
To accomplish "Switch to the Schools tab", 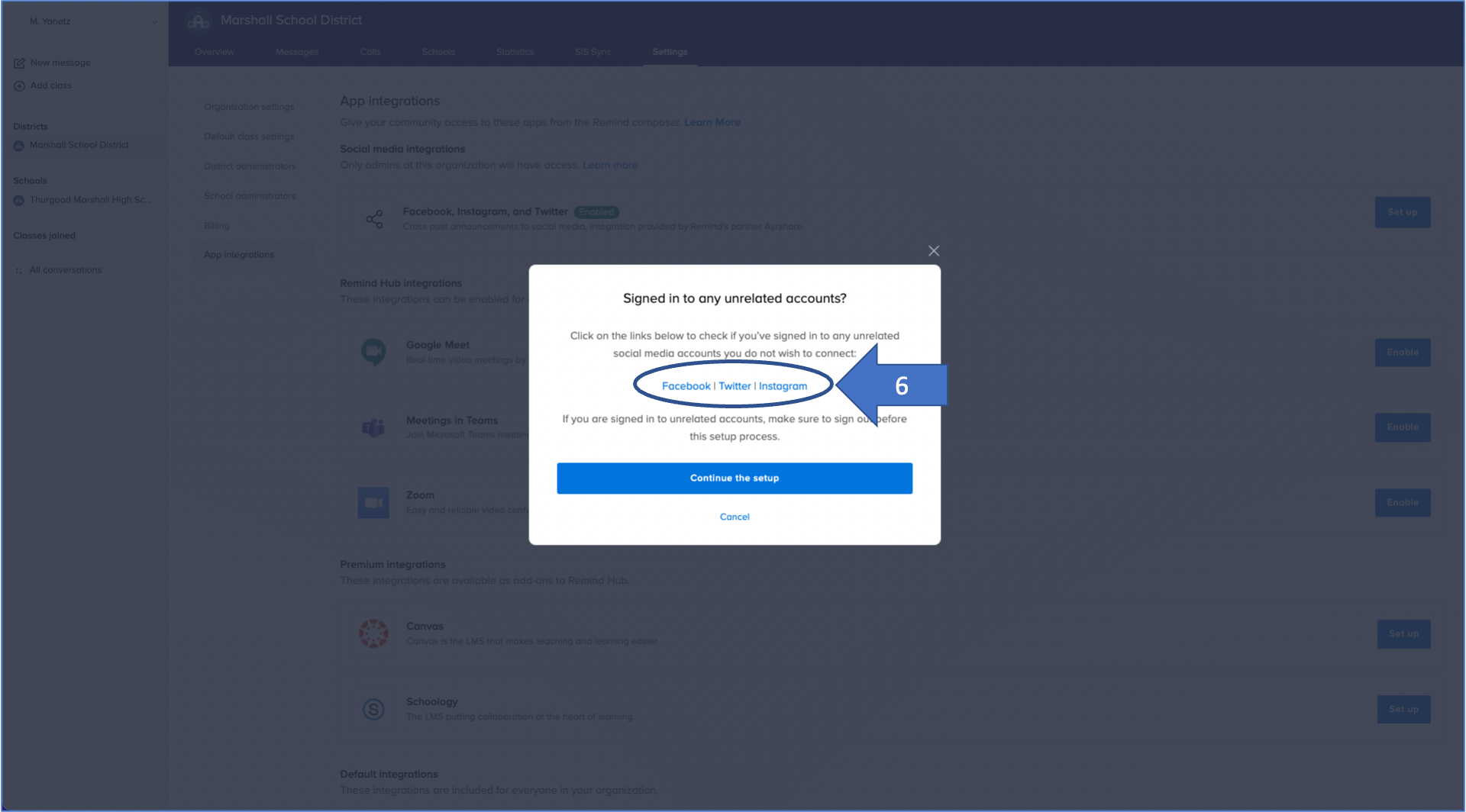I will tap(438, 52).
